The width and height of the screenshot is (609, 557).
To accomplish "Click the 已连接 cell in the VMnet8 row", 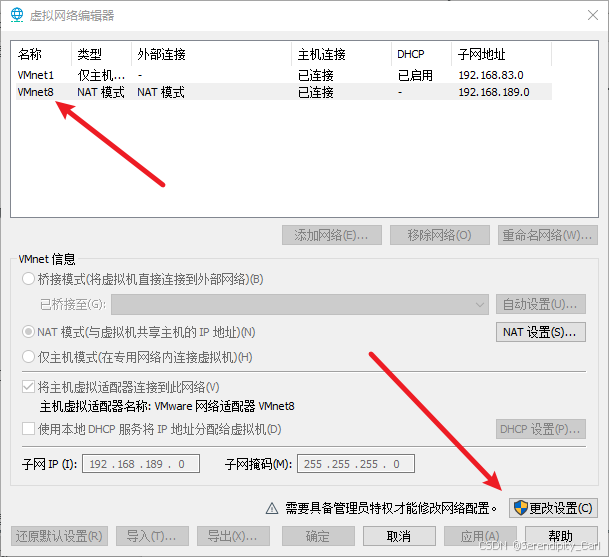I will (x=316, y=92).
